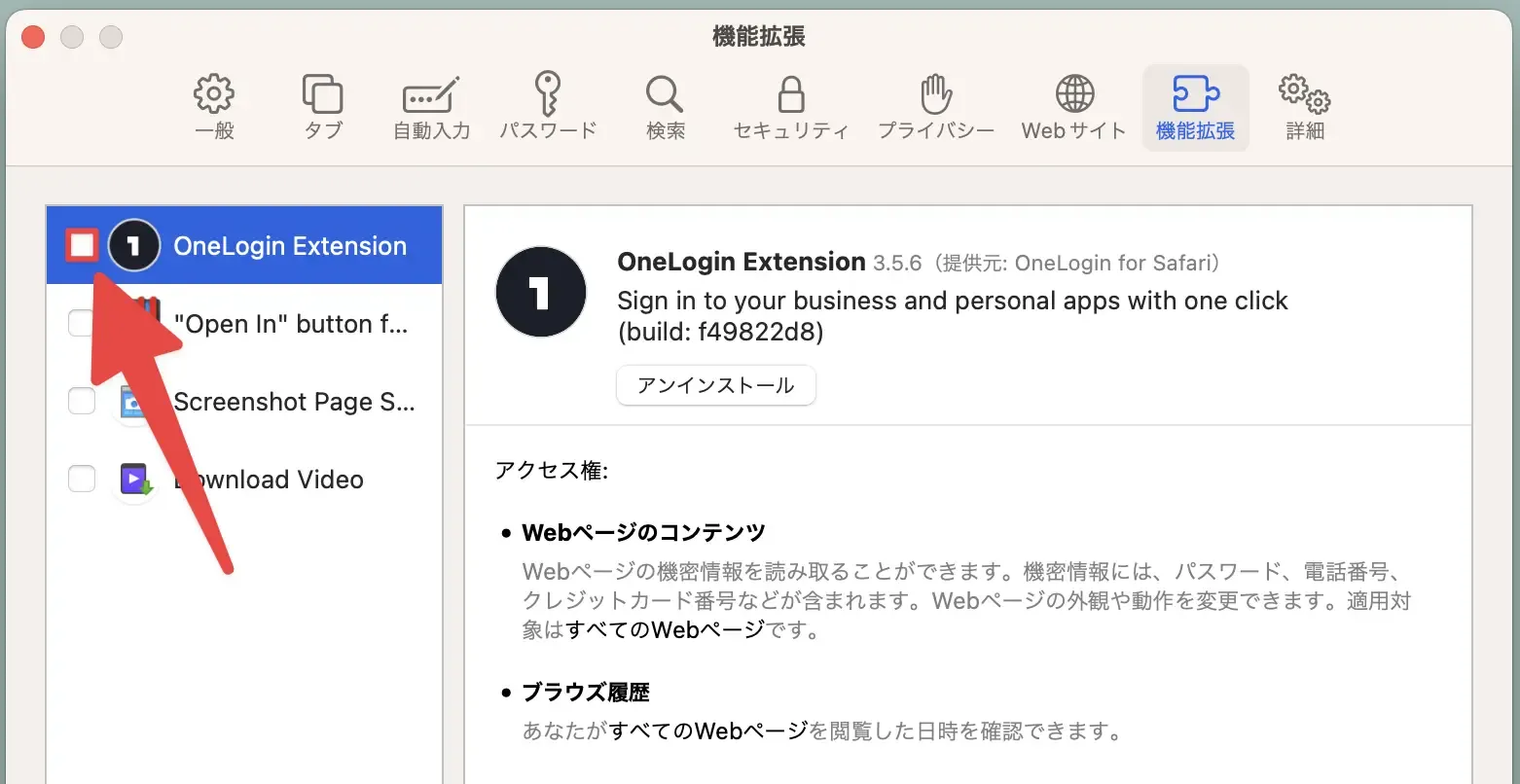Click the アンインストール button

[x=715, y=385]
